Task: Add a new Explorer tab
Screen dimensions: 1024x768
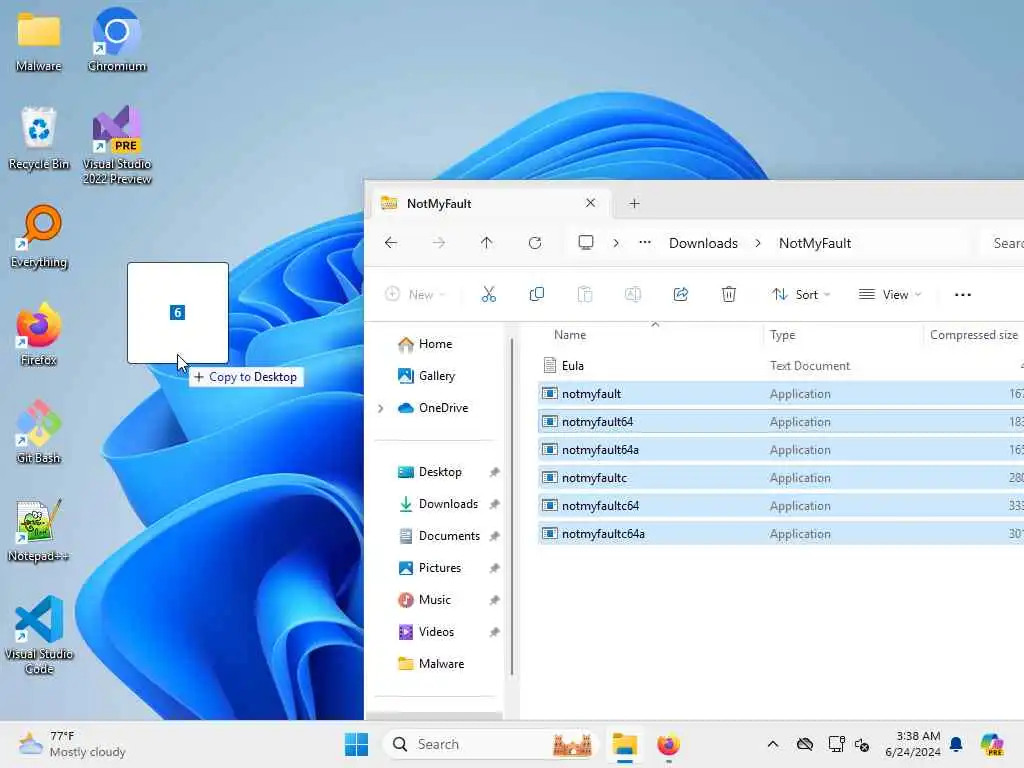Action: point(634,204)
